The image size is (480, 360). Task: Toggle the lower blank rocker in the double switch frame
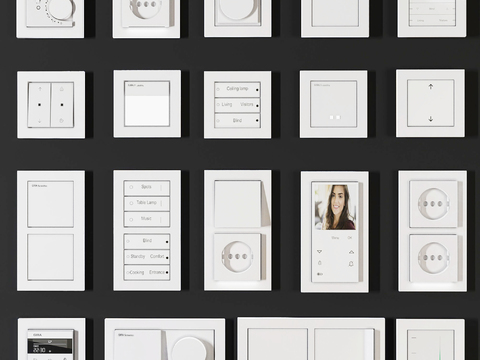click(x=51, y=257)
